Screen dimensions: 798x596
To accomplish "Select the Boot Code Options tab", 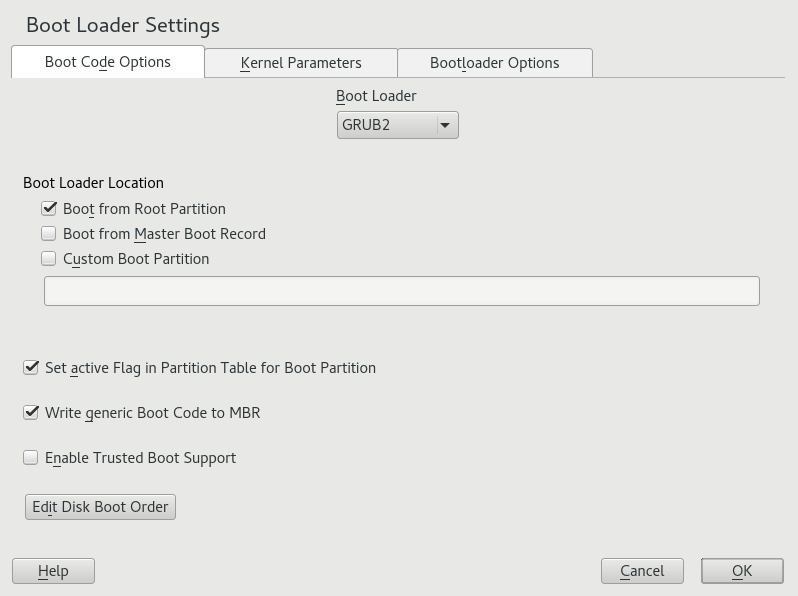I will pos(108,62).
